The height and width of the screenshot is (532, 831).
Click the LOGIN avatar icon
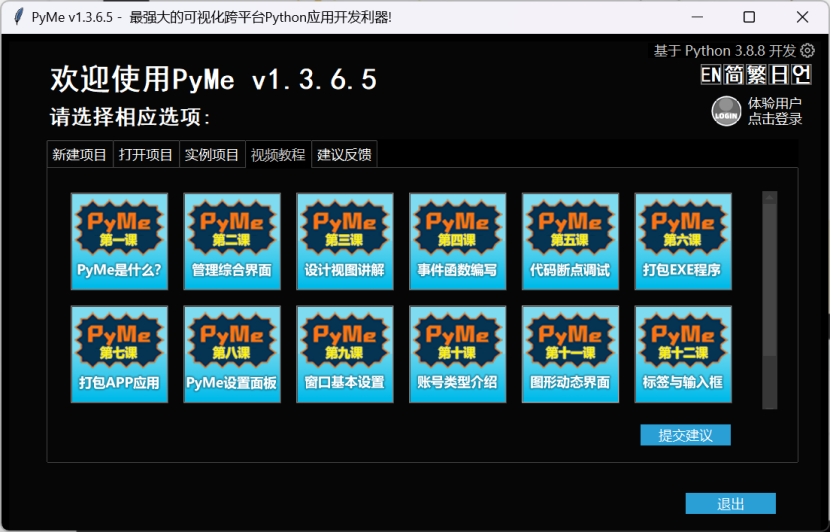[x=726, y=111]
